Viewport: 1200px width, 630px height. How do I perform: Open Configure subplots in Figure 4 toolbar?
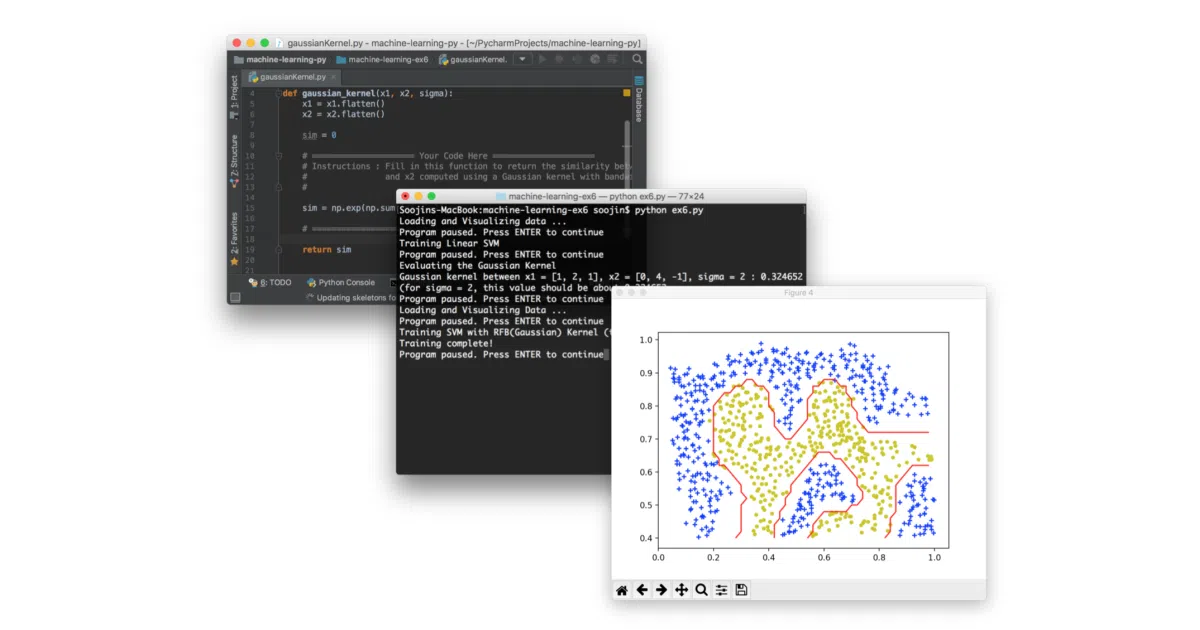coord(721,590)
